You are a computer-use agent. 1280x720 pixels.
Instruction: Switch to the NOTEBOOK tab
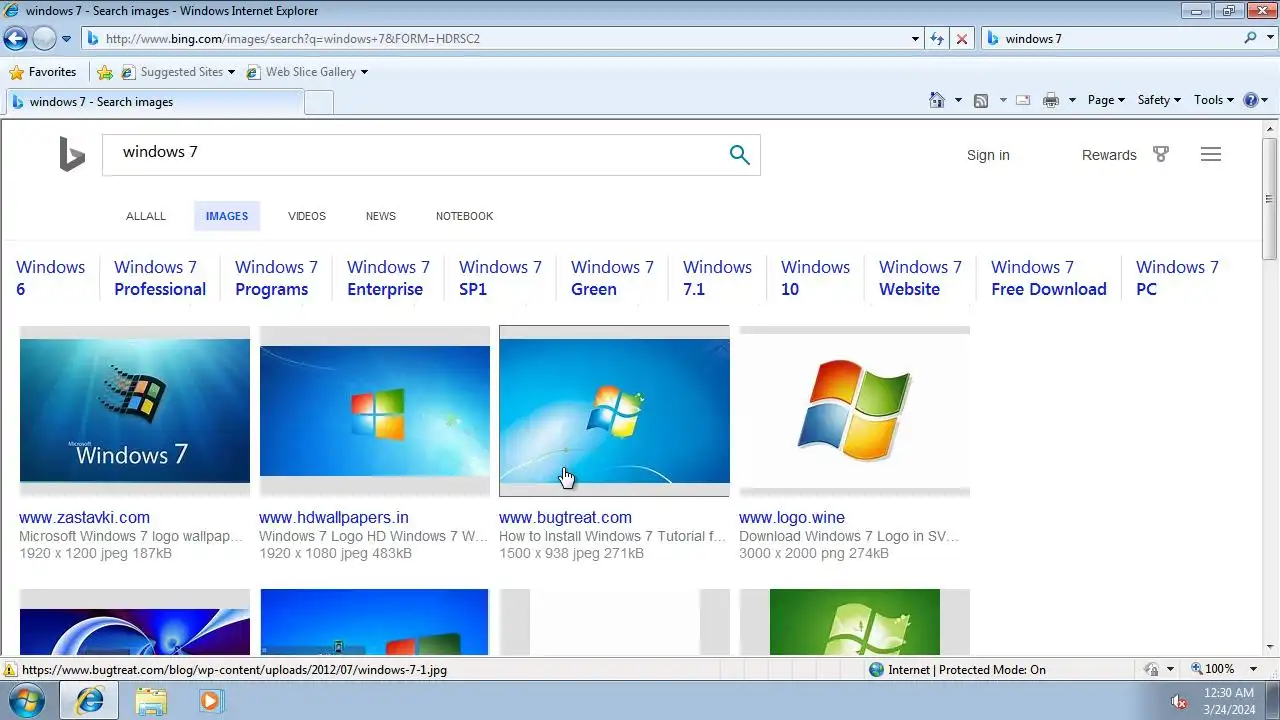pyautogui.click(x=465, y=216)
